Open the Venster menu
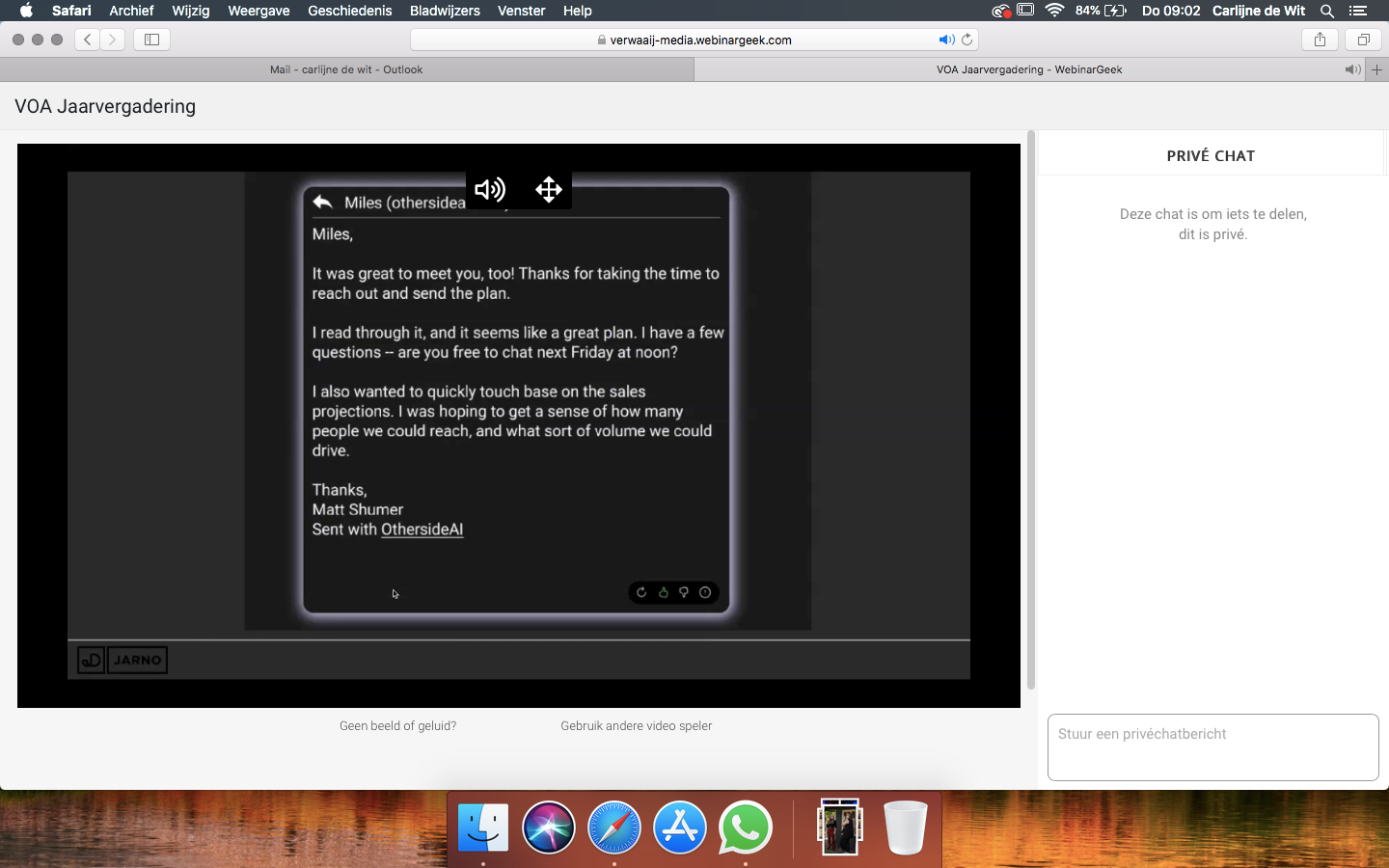This screenshot has width=1389, height=868. point(521,11)
